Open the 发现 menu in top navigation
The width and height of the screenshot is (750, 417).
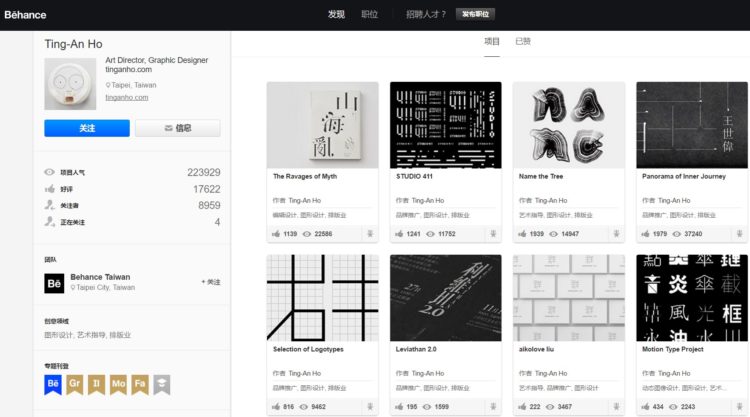(x=336, y=14)
